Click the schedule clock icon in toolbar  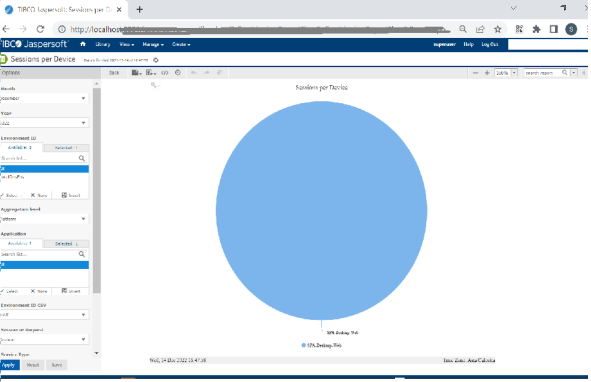(178, 72)
